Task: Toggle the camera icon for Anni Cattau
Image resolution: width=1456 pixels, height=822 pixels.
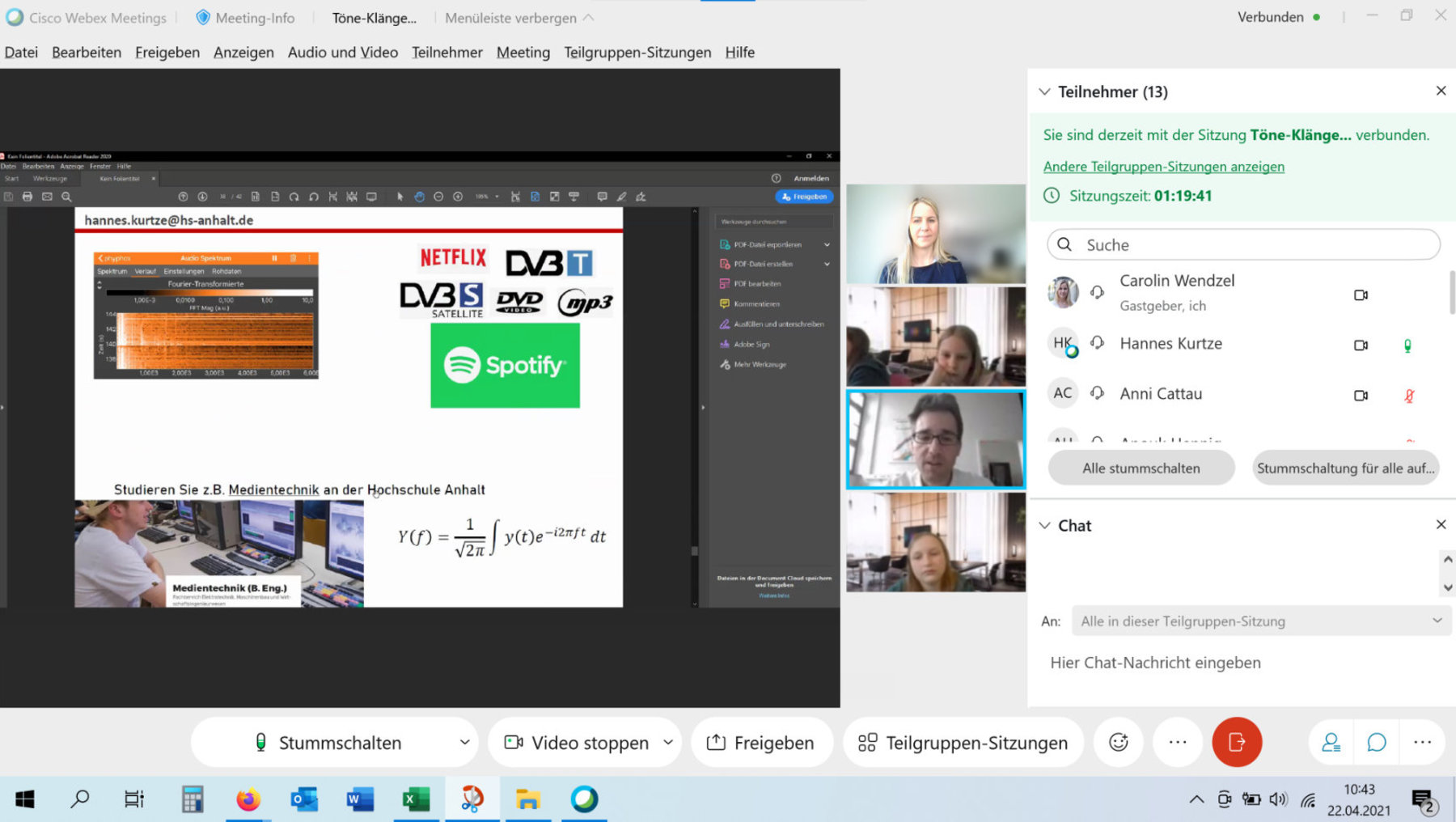Action: click(x=1361, y=396)
